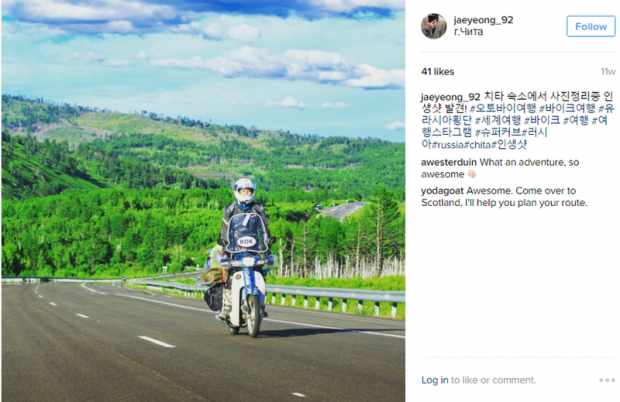This screenshot has width=620, height=402.
Task: Open the #russia hashtag
Action: (447, 145)
